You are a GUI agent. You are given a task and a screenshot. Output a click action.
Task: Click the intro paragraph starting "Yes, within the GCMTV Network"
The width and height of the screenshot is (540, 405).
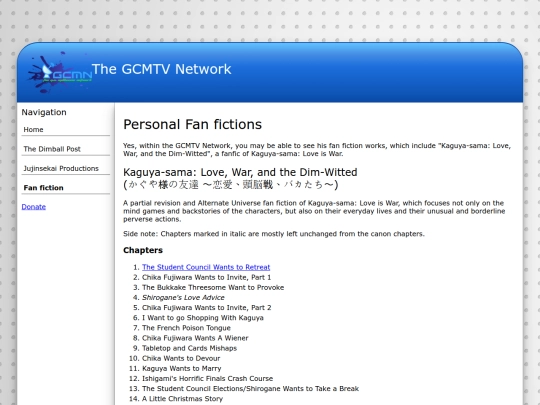click(x=317, y=149)
